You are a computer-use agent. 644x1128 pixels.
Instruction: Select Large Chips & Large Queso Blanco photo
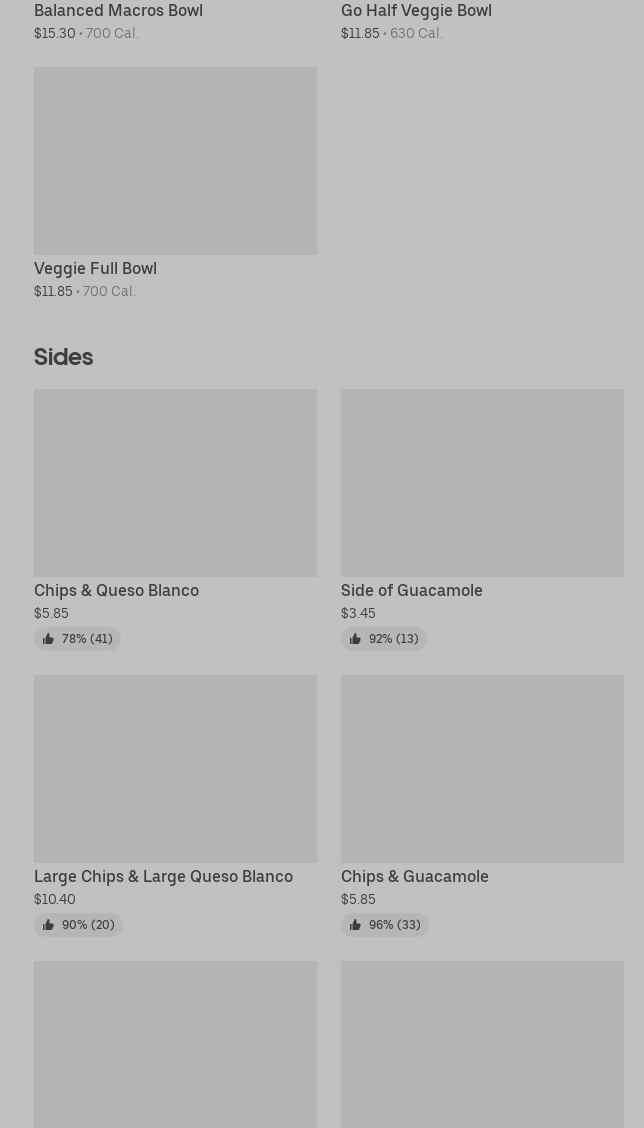[x=175, y=768]
